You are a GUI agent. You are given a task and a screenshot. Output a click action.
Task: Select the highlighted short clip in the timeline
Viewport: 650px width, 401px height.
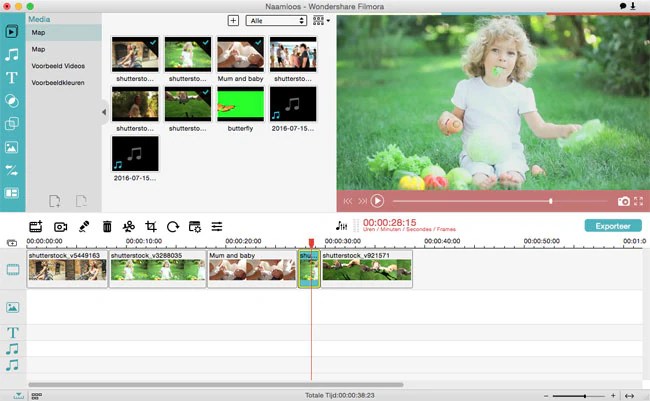(x=309, y=269)
